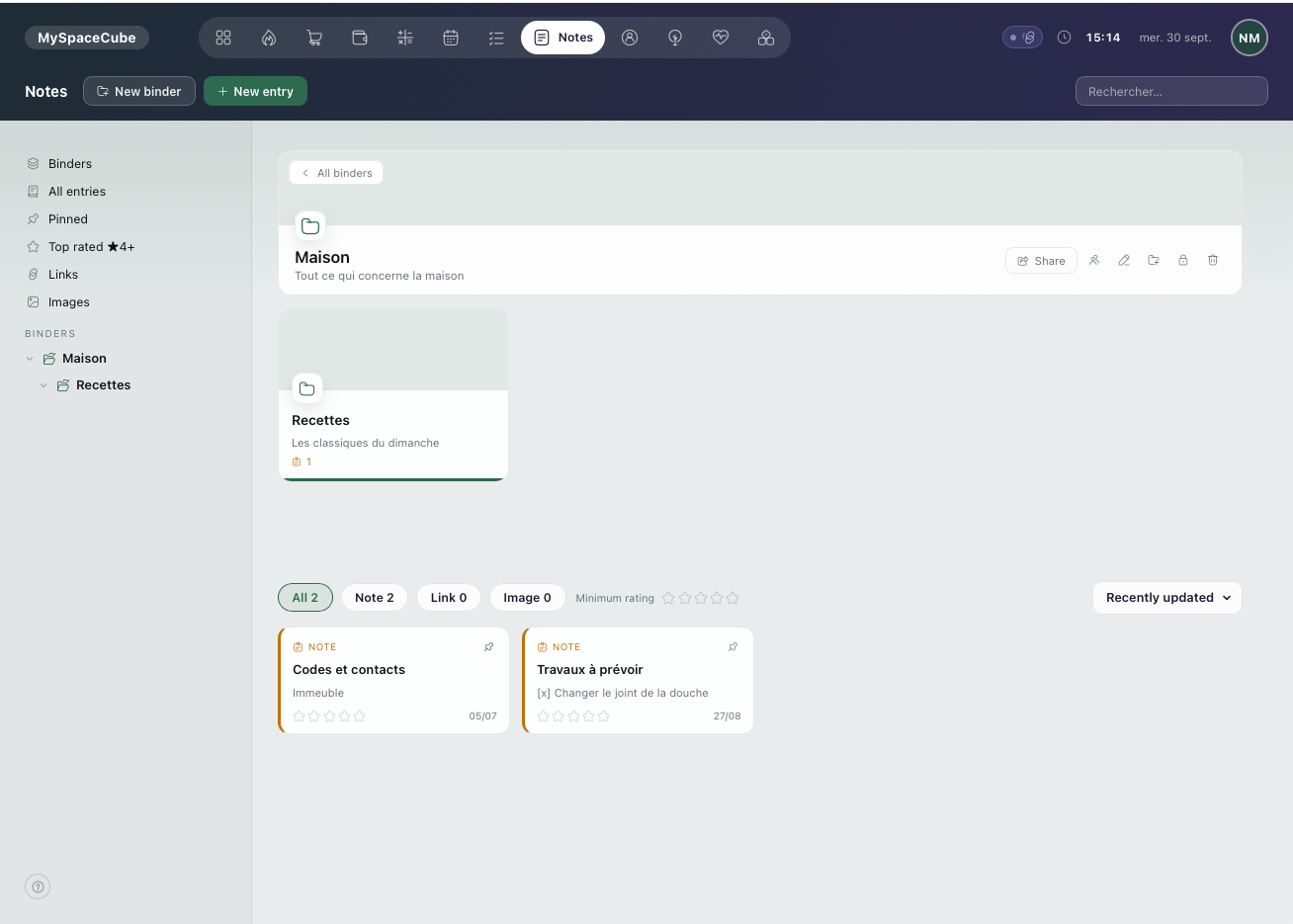1293x924 pixels.
Task: Pin the Travaux à prévoir note
Action: pos(733,647)
